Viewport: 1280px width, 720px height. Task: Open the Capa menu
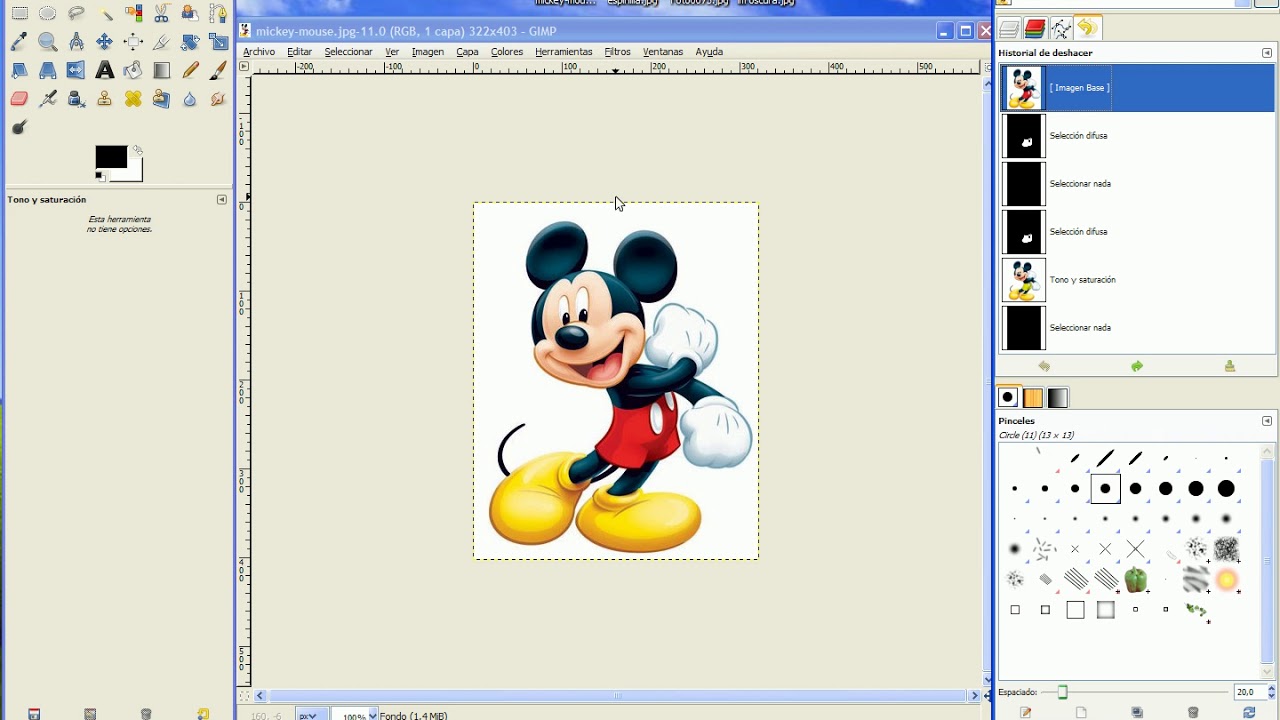(x=467, y=52)
